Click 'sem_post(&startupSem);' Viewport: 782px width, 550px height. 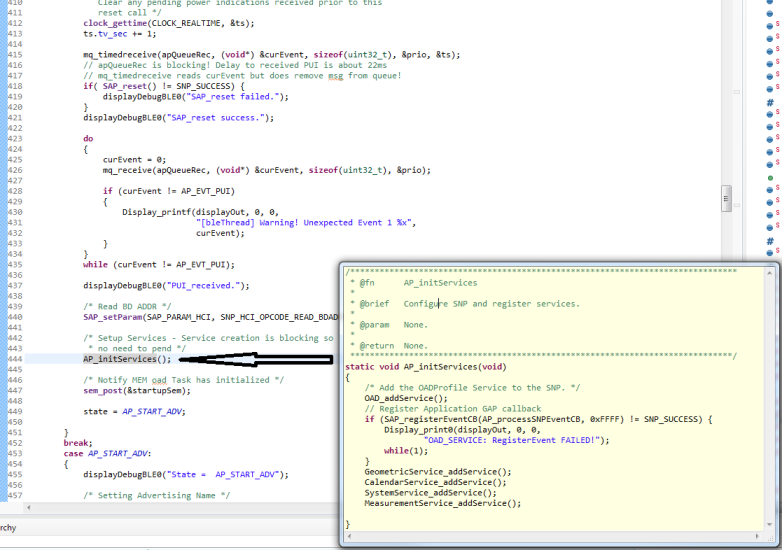point(137,390)
